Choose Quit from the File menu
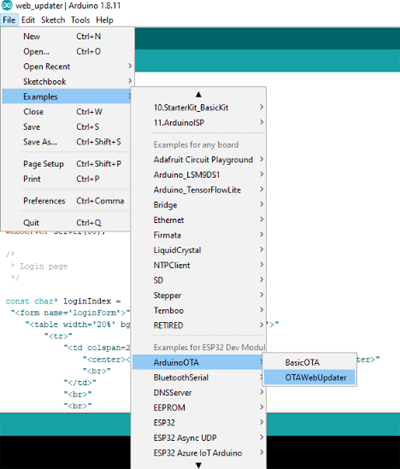Screen dimensions: 400x469 [66, 222]
